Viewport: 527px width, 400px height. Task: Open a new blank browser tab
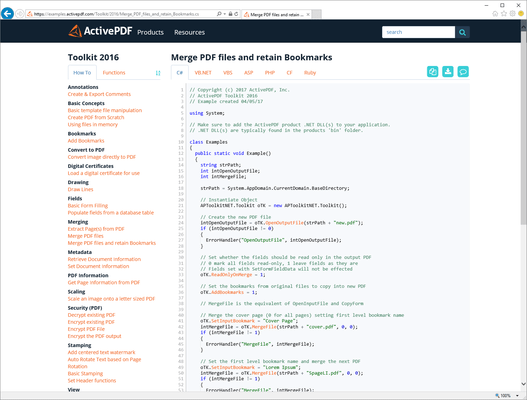coord(316,14)
